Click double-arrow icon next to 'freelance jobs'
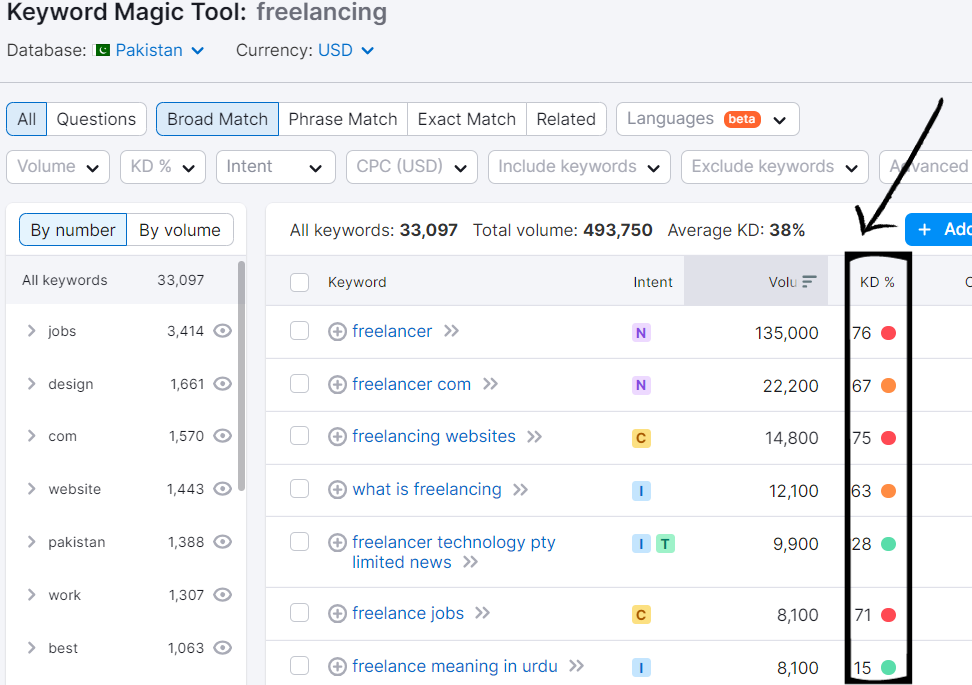 point(483,614)
